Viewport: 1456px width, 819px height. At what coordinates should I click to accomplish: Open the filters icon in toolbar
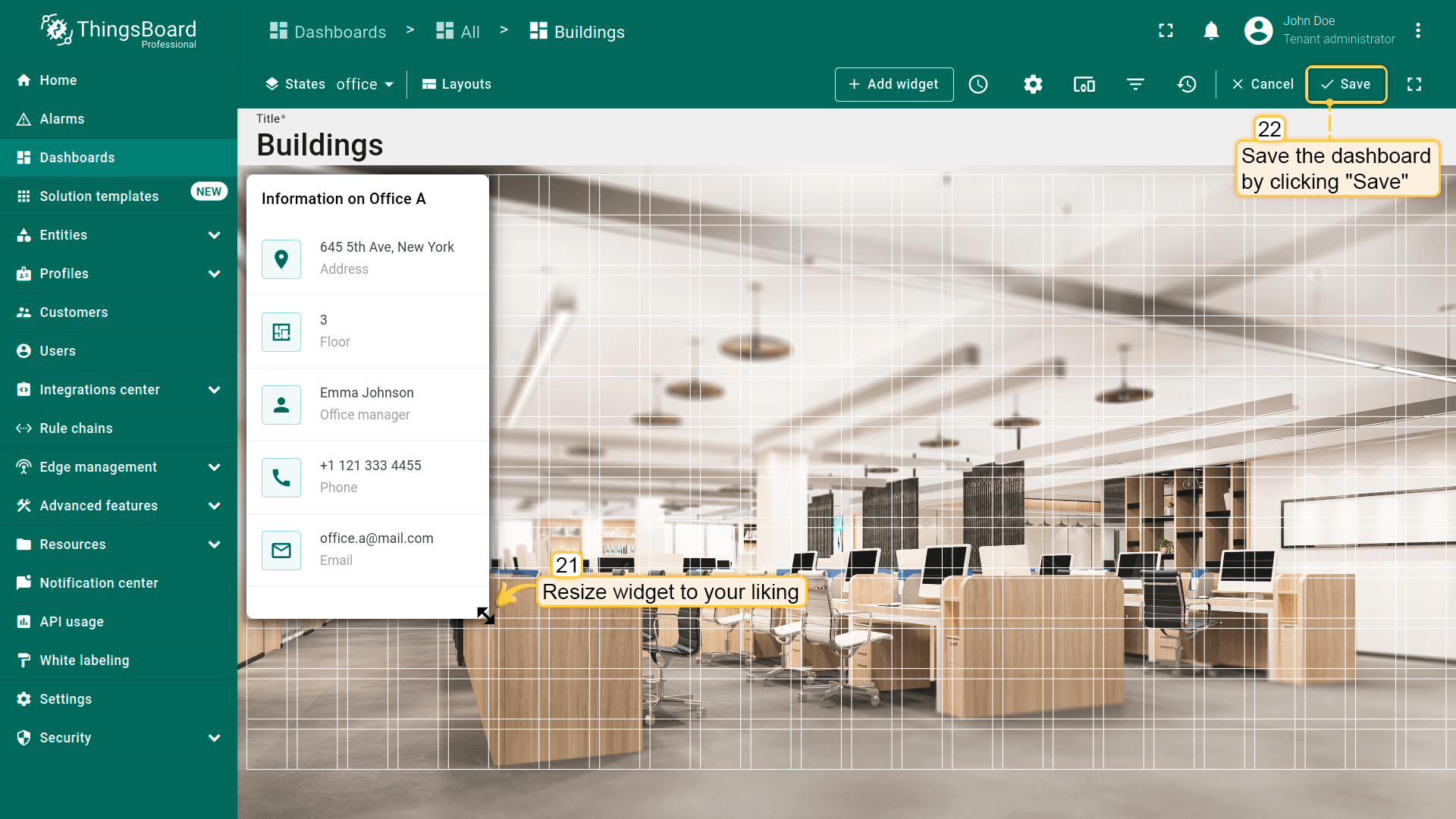coord(1135,84)
